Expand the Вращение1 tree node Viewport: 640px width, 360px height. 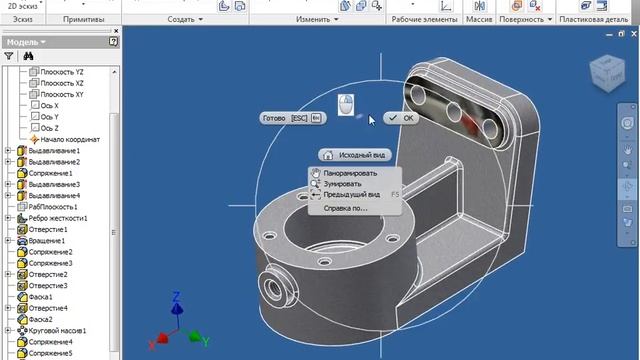[x=8, y=241]
